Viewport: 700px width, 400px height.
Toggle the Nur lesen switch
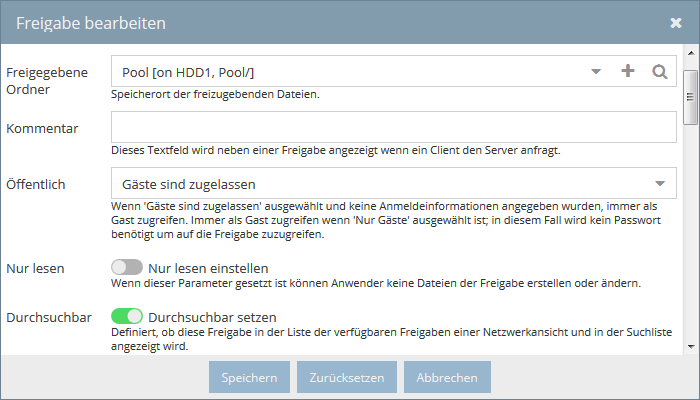127,267
